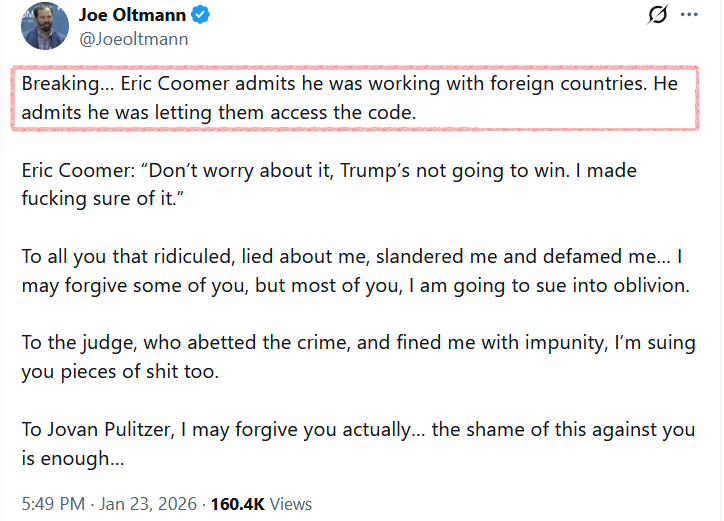Visit the @Joeoltmann handle link
724x521 pixels.
pos(134,39)
